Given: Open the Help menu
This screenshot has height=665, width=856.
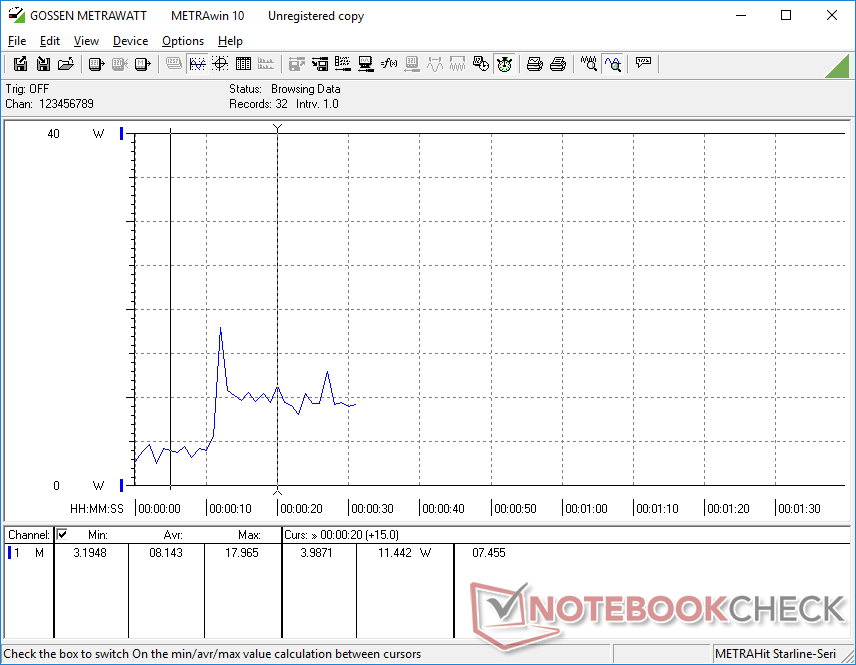Looking at the screenshot, I should [230, 41].
